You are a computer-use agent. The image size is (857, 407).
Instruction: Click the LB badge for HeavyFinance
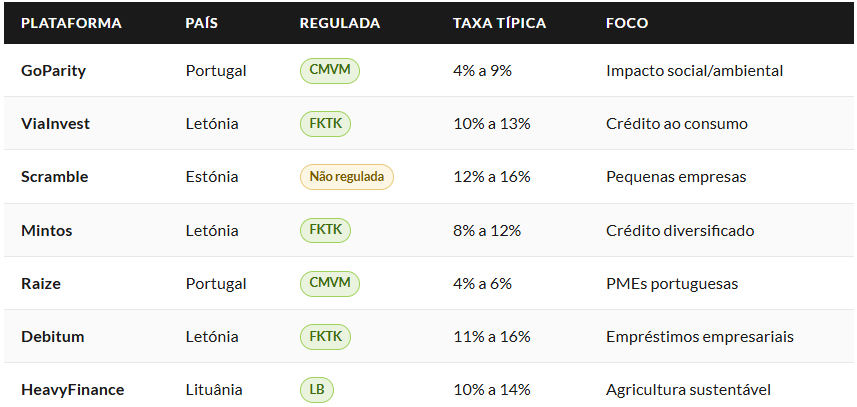tap(316, 390)
